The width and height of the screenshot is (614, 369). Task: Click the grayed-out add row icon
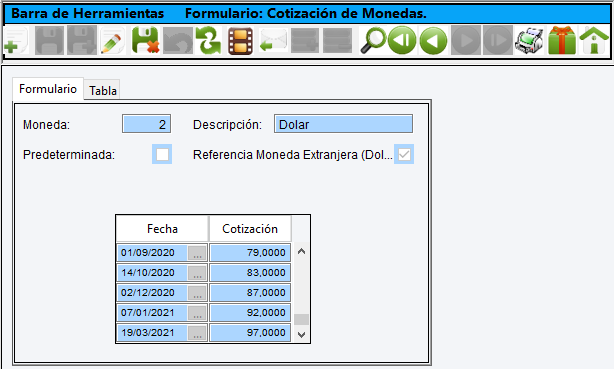click(x=305, y=40)
